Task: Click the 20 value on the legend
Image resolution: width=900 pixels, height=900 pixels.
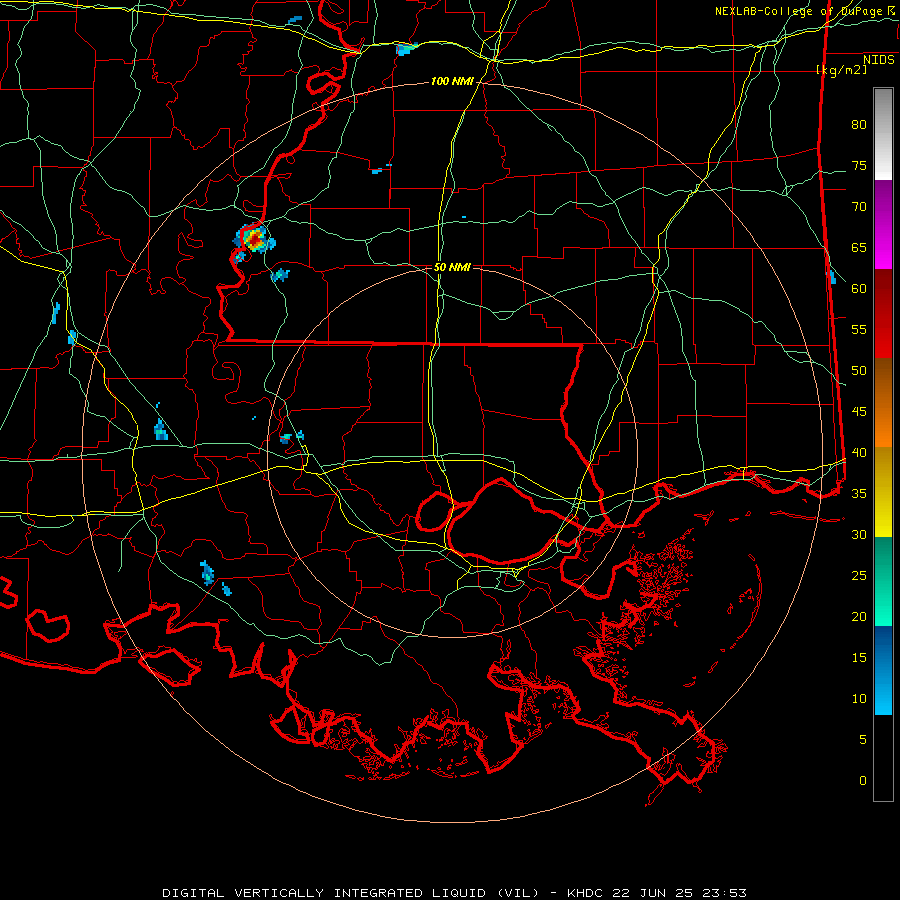Action: coord(859,616)
